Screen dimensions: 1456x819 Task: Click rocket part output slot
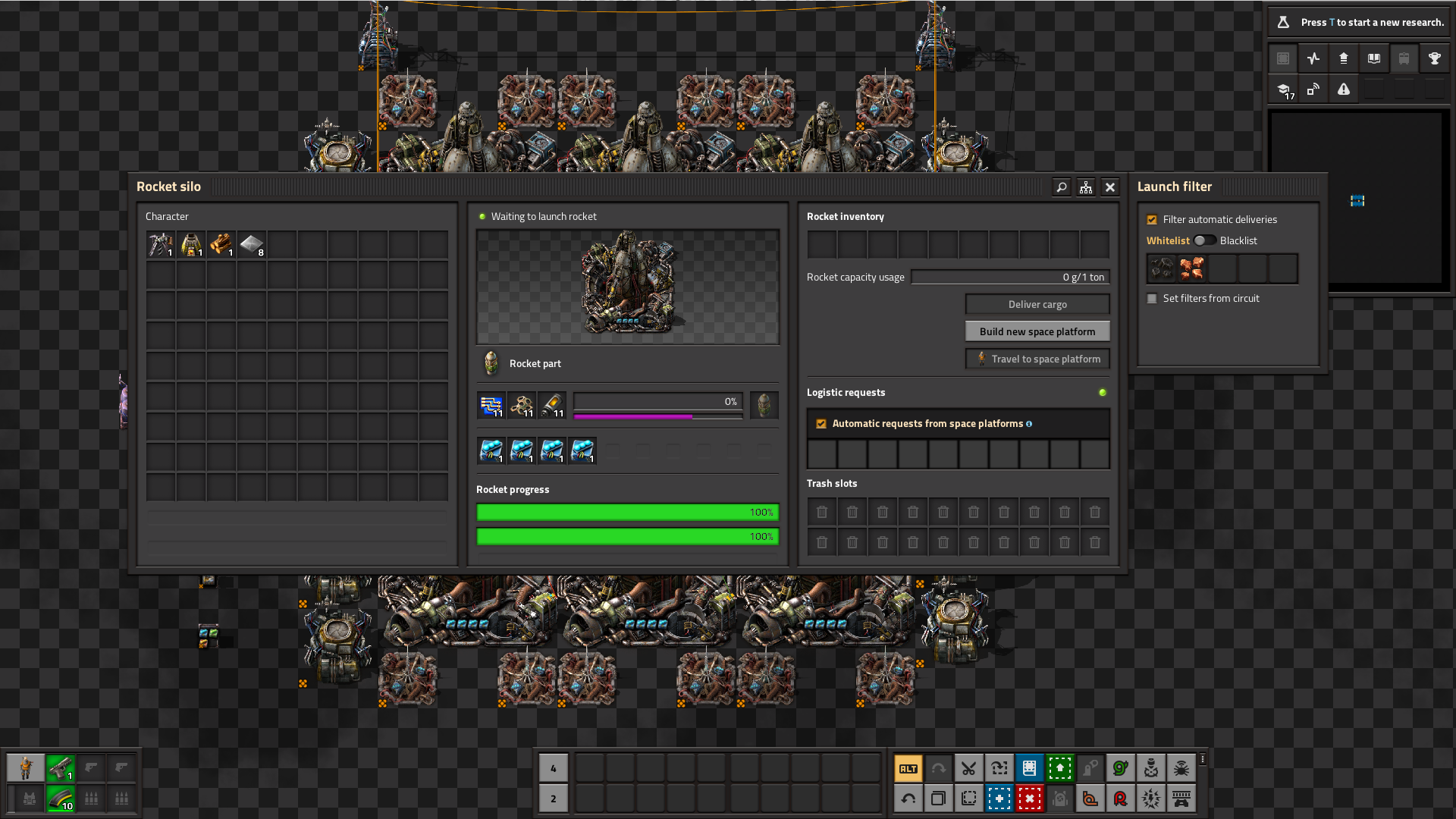tap(764, 405)
